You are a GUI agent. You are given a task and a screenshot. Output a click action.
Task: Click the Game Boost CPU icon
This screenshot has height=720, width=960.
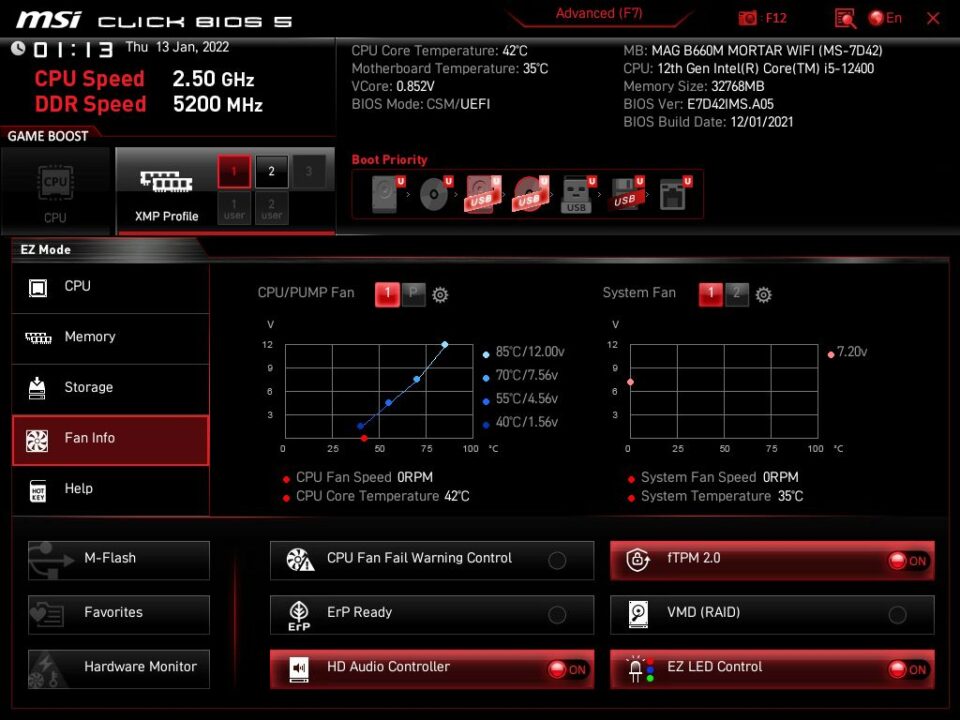tap(56, 185)
